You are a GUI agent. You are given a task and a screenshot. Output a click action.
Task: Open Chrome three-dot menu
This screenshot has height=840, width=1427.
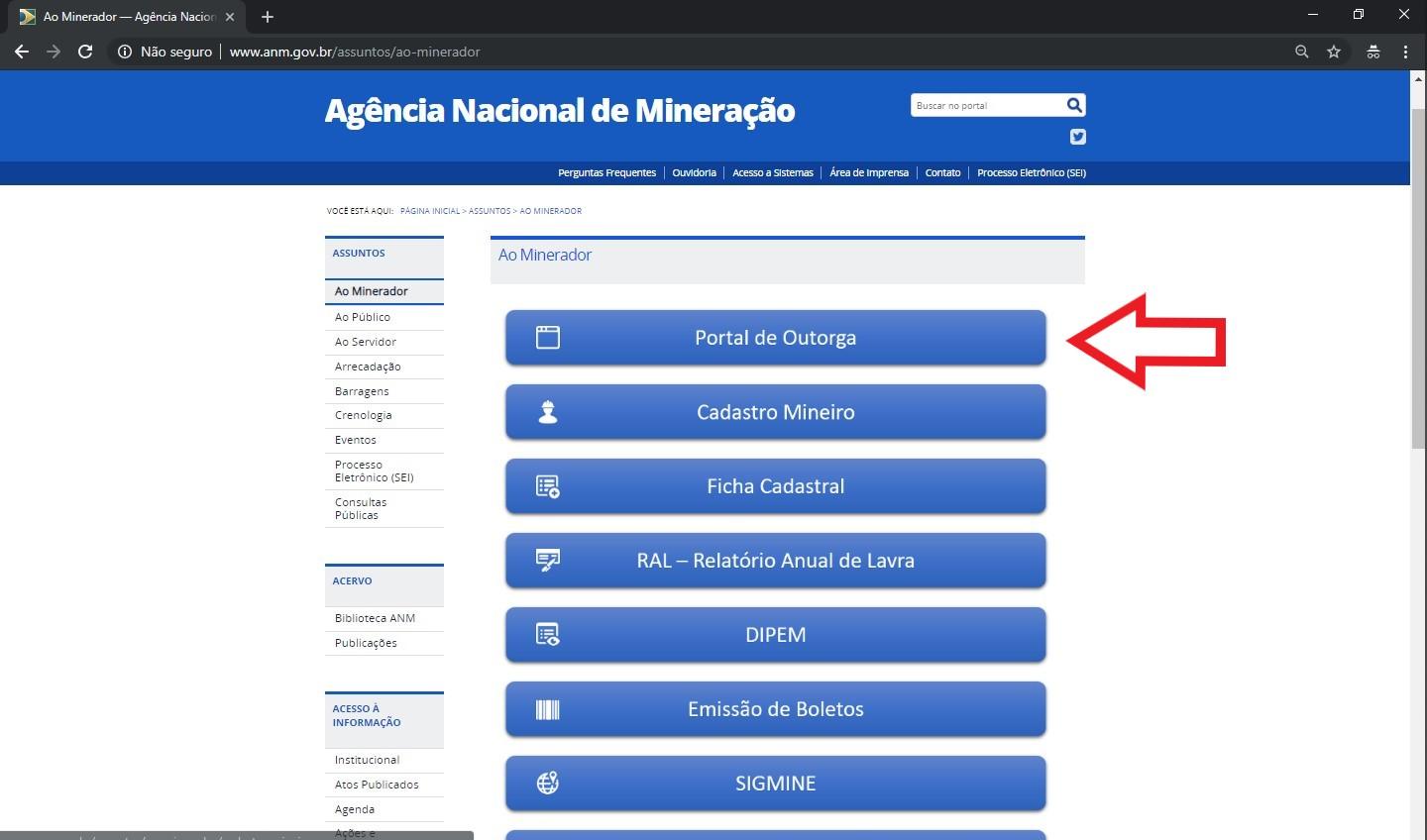click(1405, 52)
